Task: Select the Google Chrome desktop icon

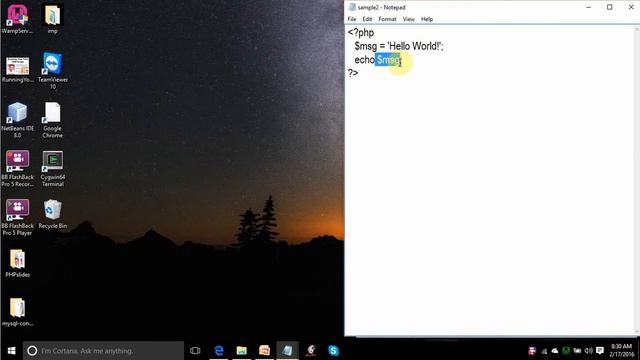Action: (52, 120)
